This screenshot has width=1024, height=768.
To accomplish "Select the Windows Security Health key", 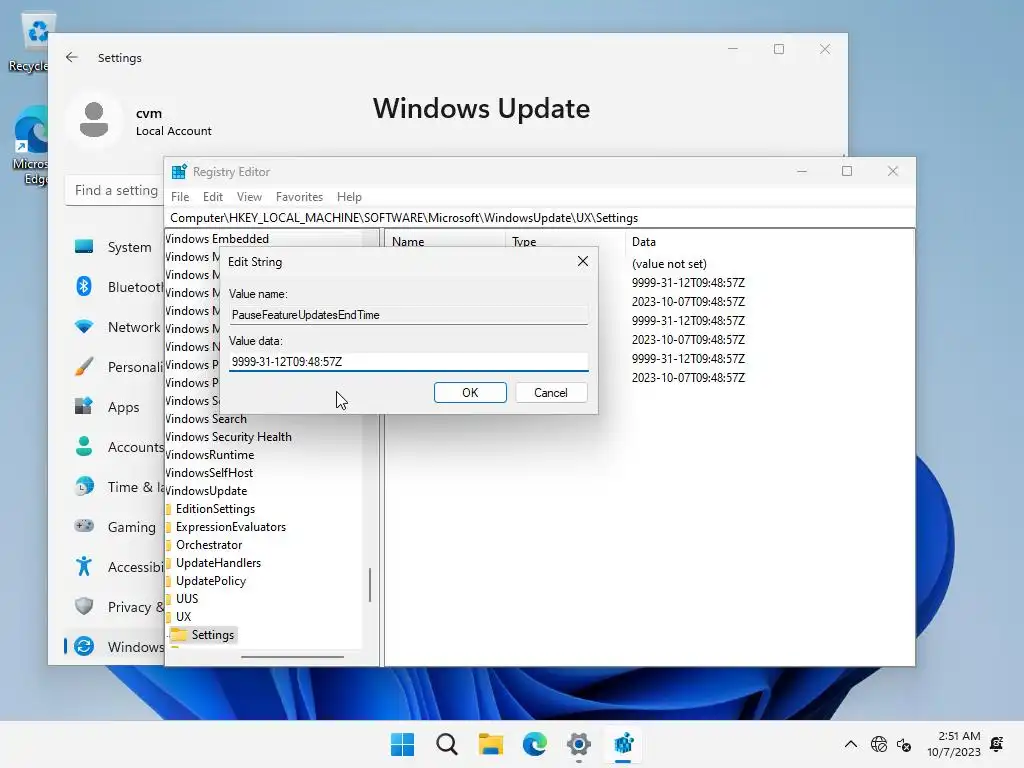I will tap(229, 437).
